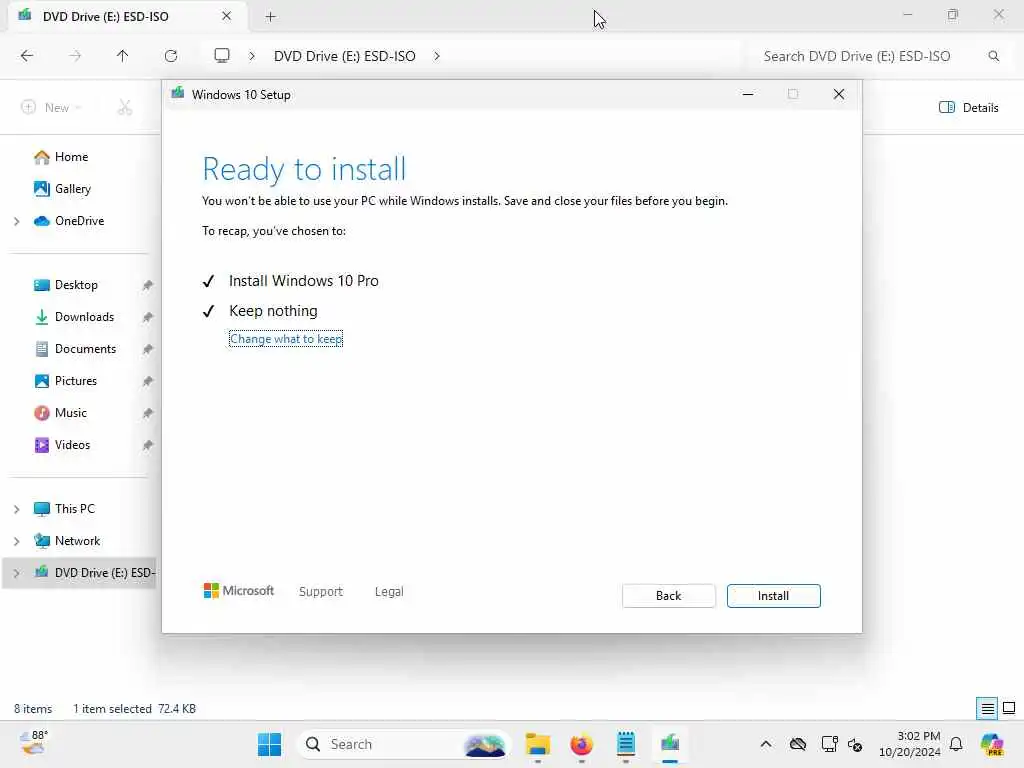This screenshot has height=768, width=1024.
Task: Switch to large thumbnails view in status bar
Action: click(1009, 708)
